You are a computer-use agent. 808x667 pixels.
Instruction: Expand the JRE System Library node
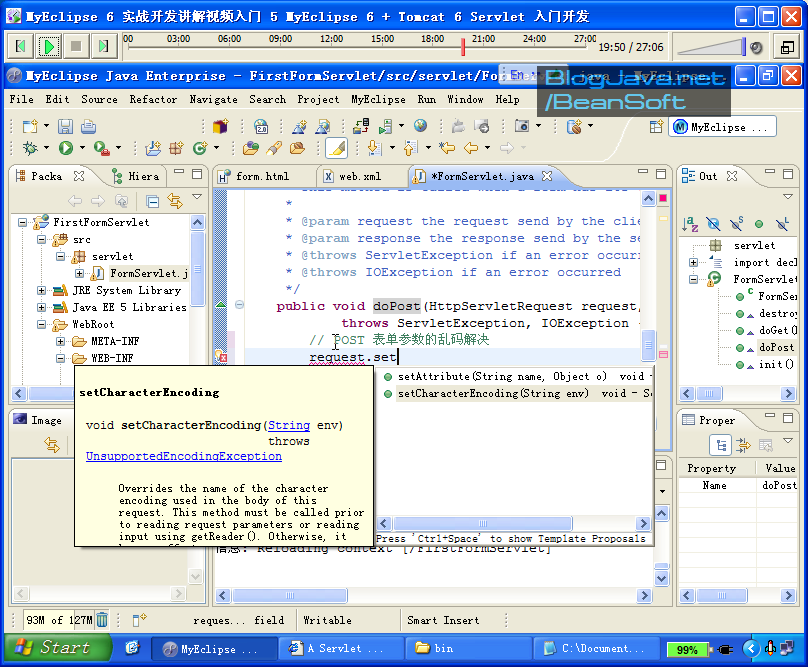41,291
